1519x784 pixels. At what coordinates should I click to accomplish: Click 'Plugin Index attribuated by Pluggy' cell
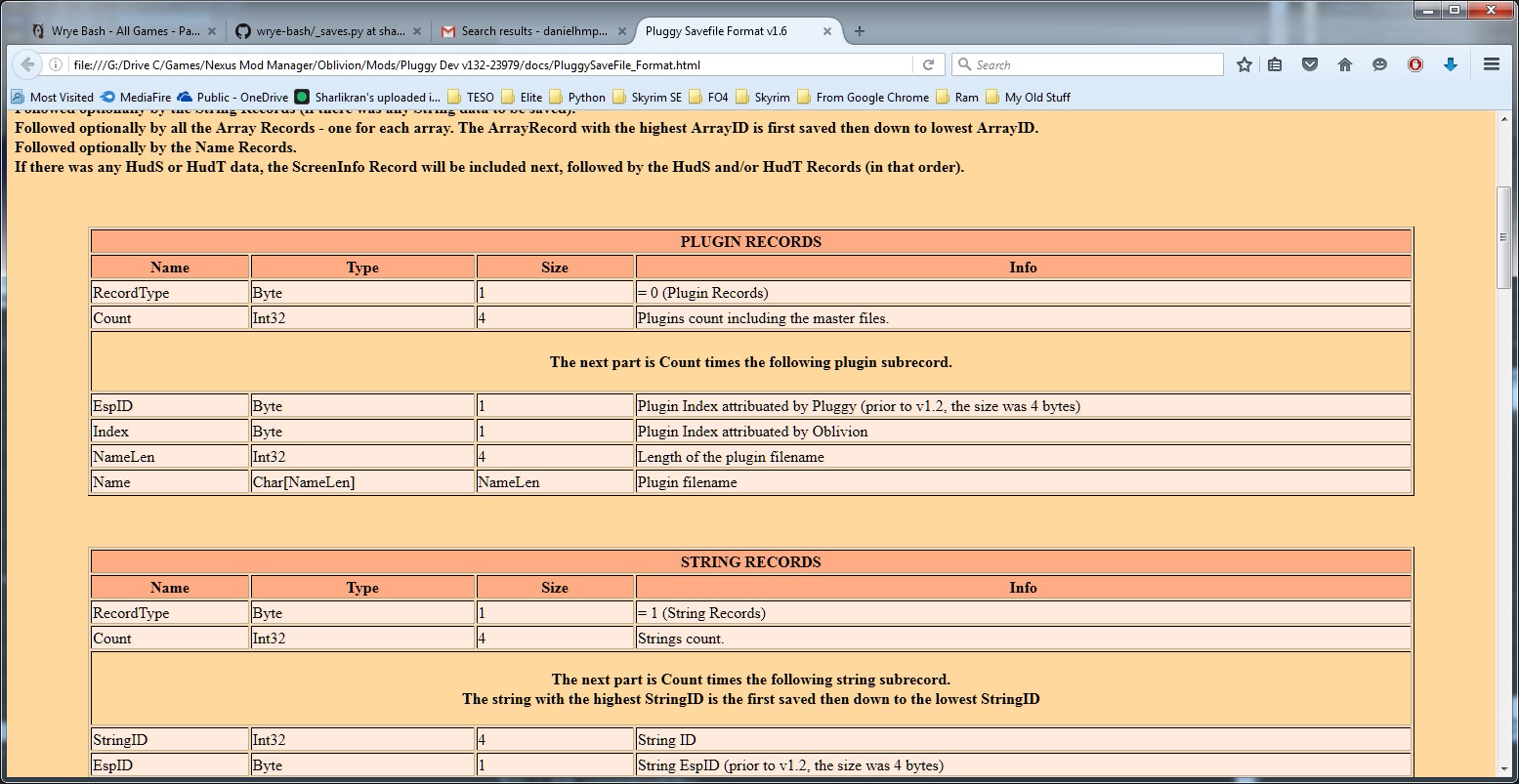(x=1023, y=406)
